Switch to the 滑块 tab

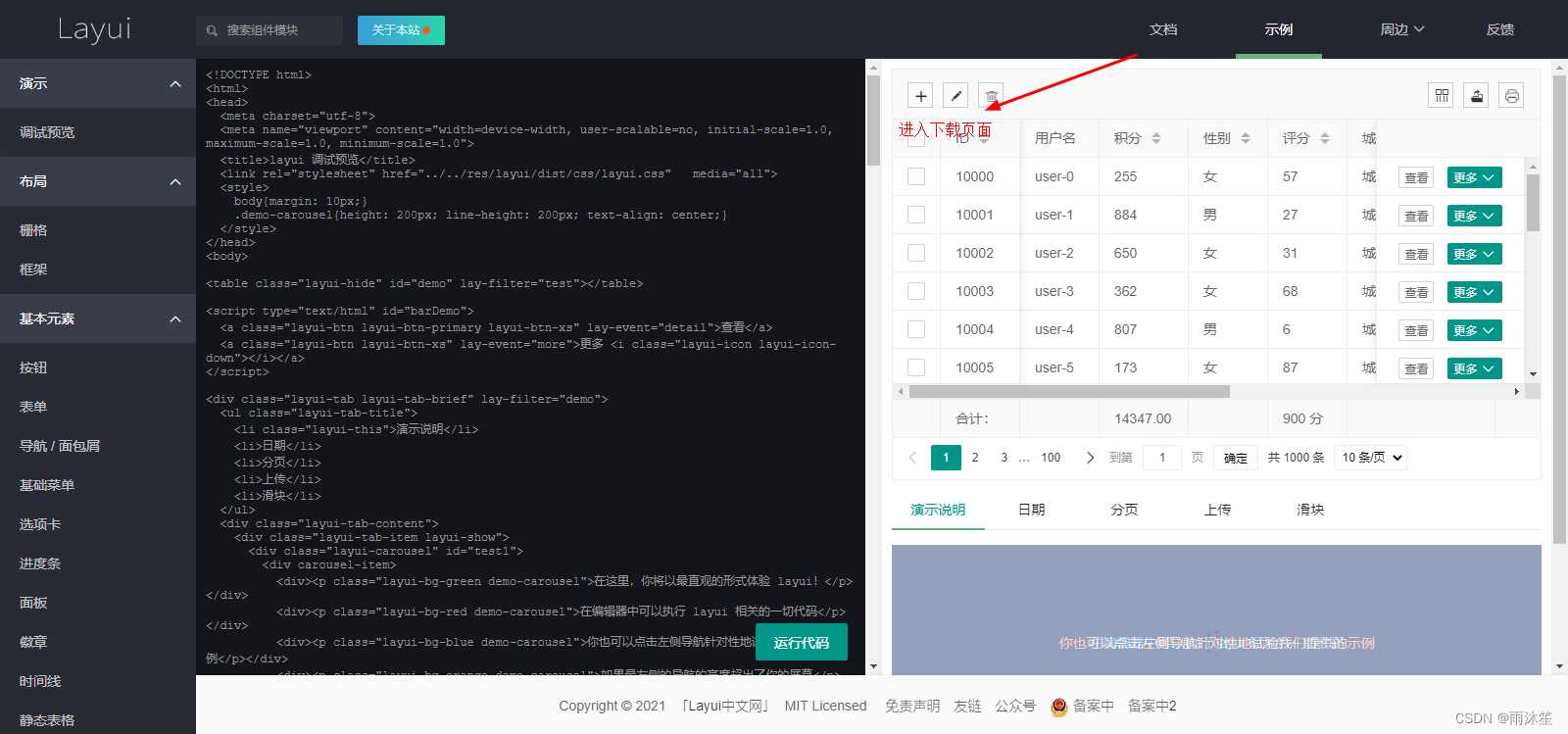(x=1310, y=510)
